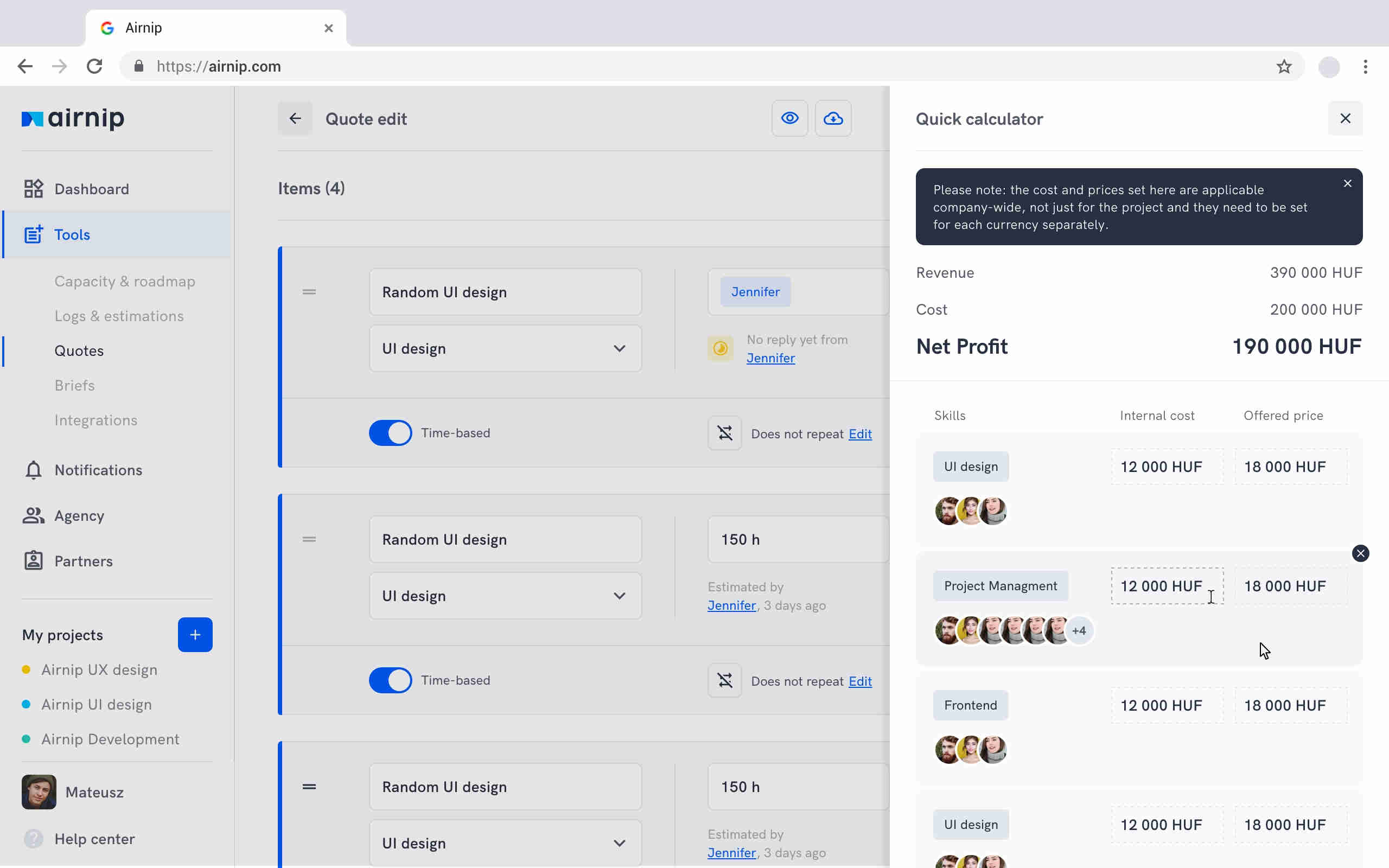Edit Frontend internal cost field
Screen dimensions: 1389x868
click(1168, 706)
